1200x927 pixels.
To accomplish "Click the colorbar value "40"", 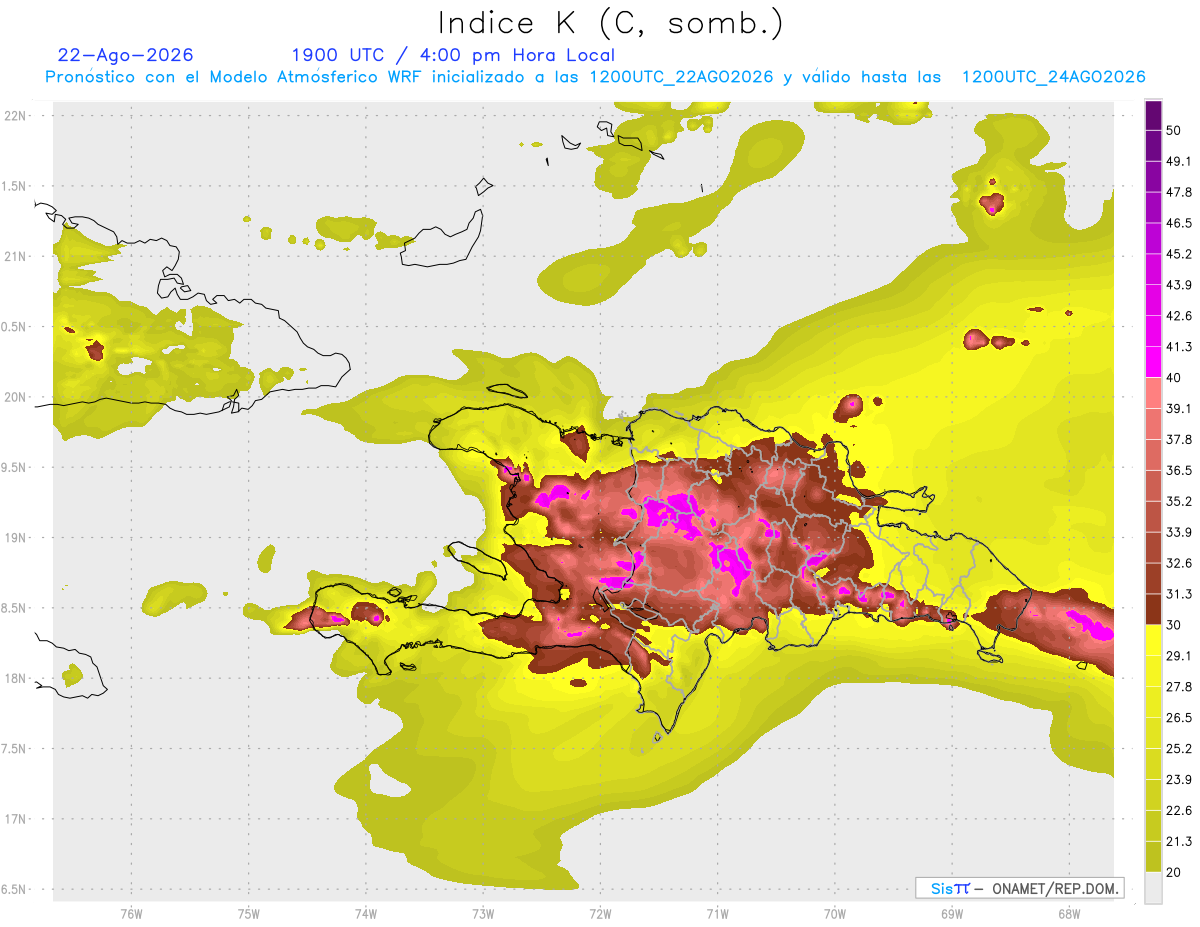I will click(x=1174, y=378).
